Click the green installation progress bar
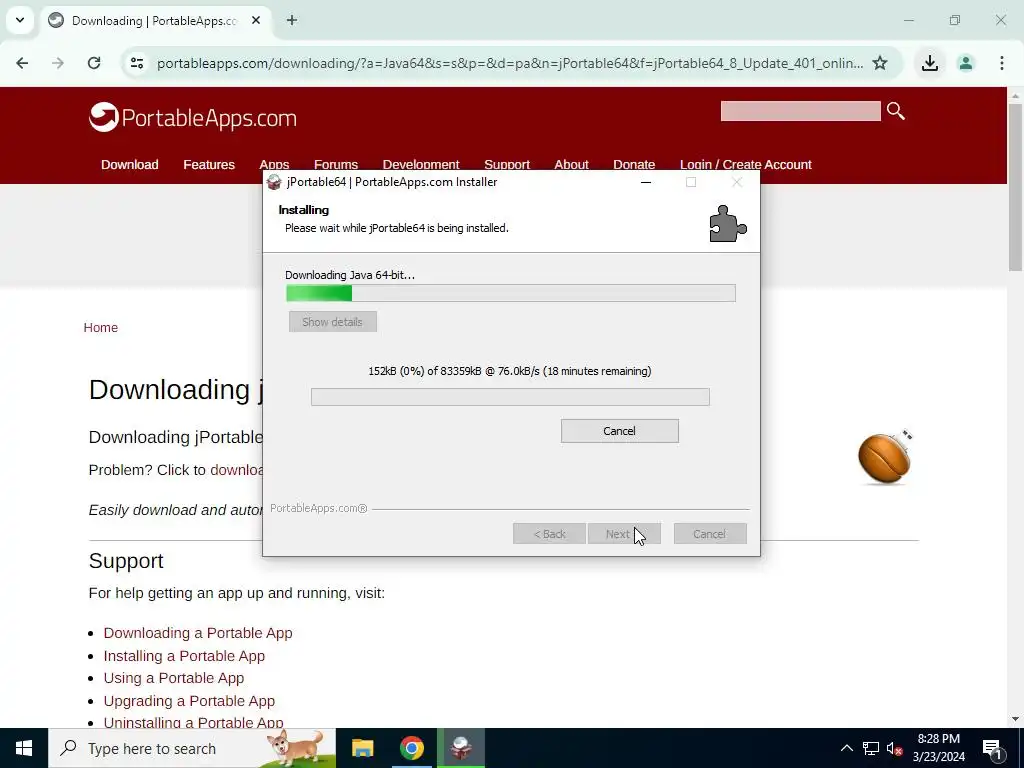The height and width of the screenshot is (768, 1024). [511, 293]
